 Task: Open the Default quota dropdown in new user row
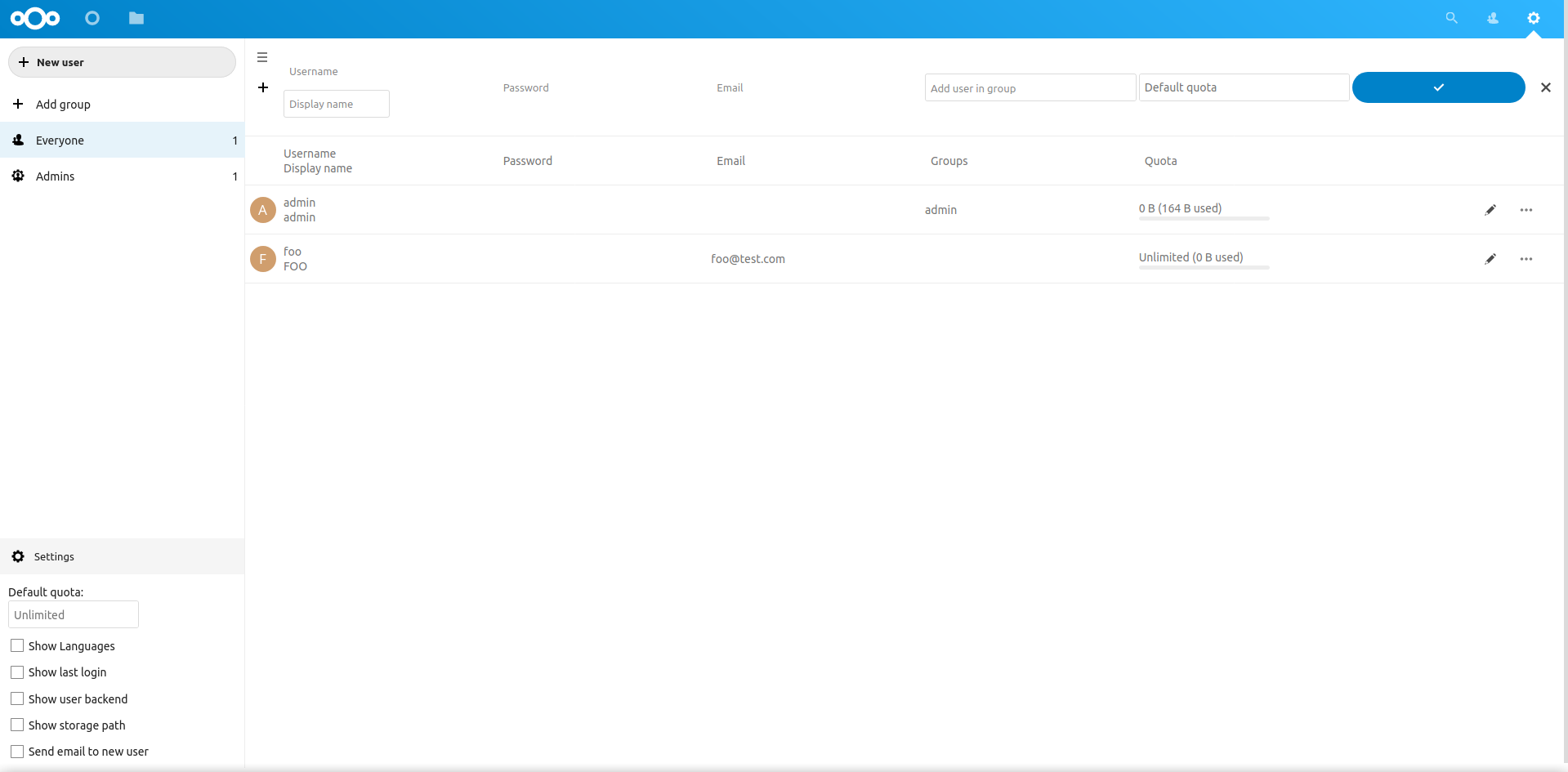[x=1242, y=87]
